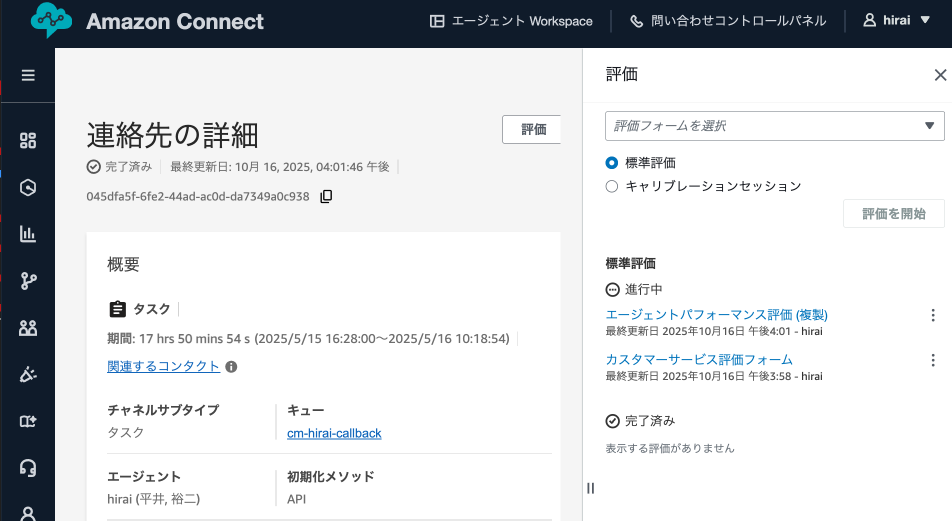Open options menu for カスタマーサービス評価フォーム
The width and height of the screenshot is (952, 521).
(933, 360)
